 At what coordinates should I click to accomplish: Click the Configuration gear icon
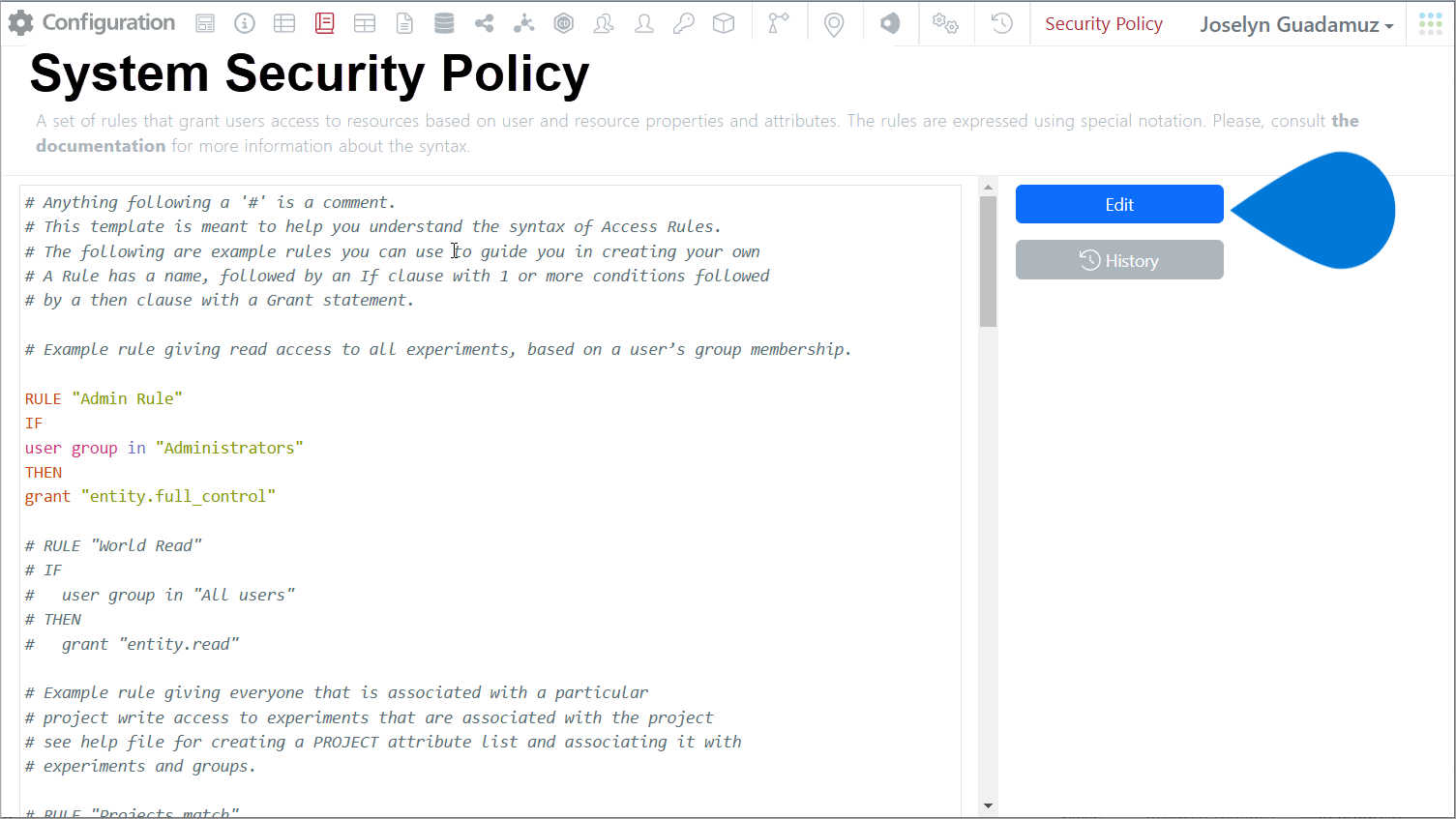click(20, 23)
